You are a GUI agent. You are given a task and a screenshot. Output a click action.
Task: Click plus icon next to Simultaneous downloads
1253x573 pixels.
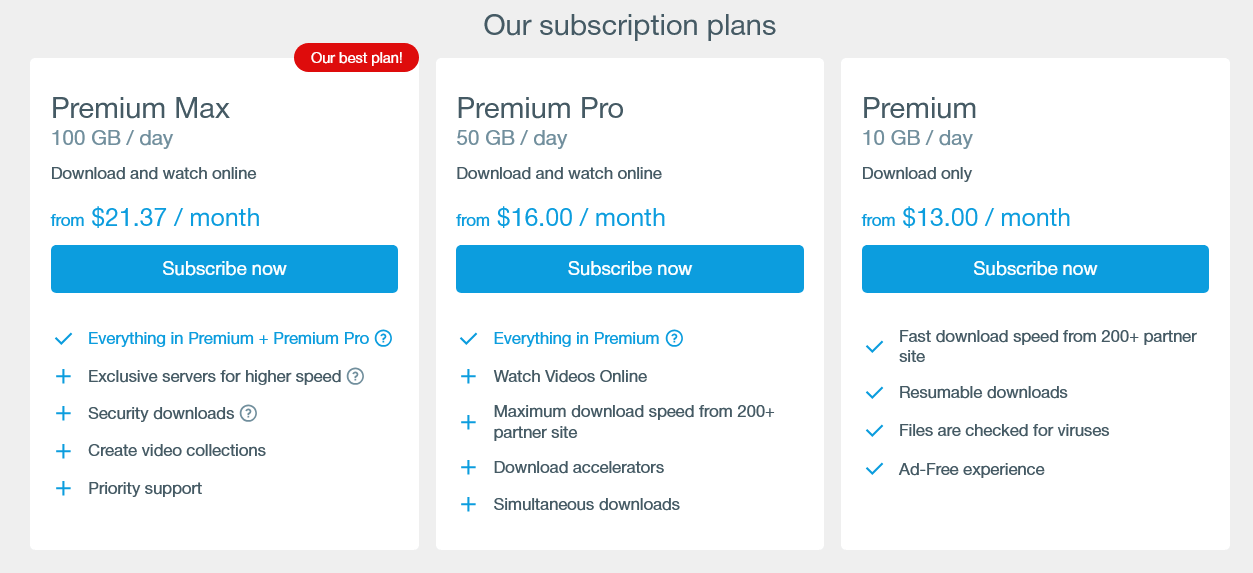(x=468, y=505)
